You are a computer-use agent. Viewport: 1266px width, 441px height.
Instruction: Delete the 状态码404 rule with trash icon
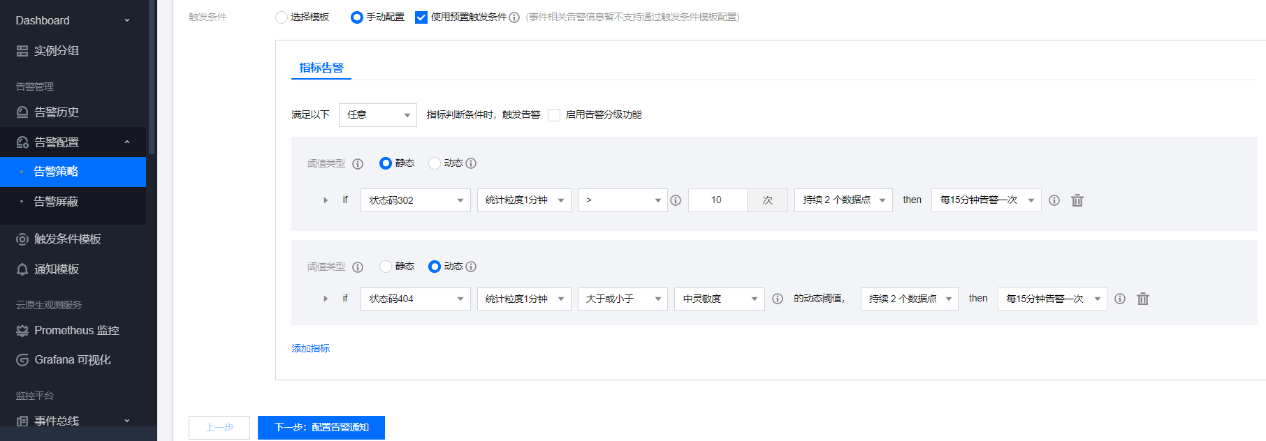pos(1143,298)
